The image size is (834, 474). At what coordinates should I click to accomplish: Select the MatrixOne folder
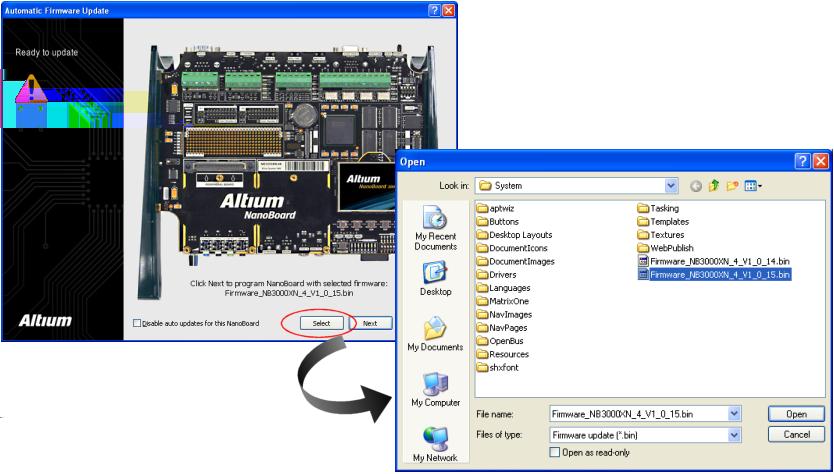tap(503, 301)
